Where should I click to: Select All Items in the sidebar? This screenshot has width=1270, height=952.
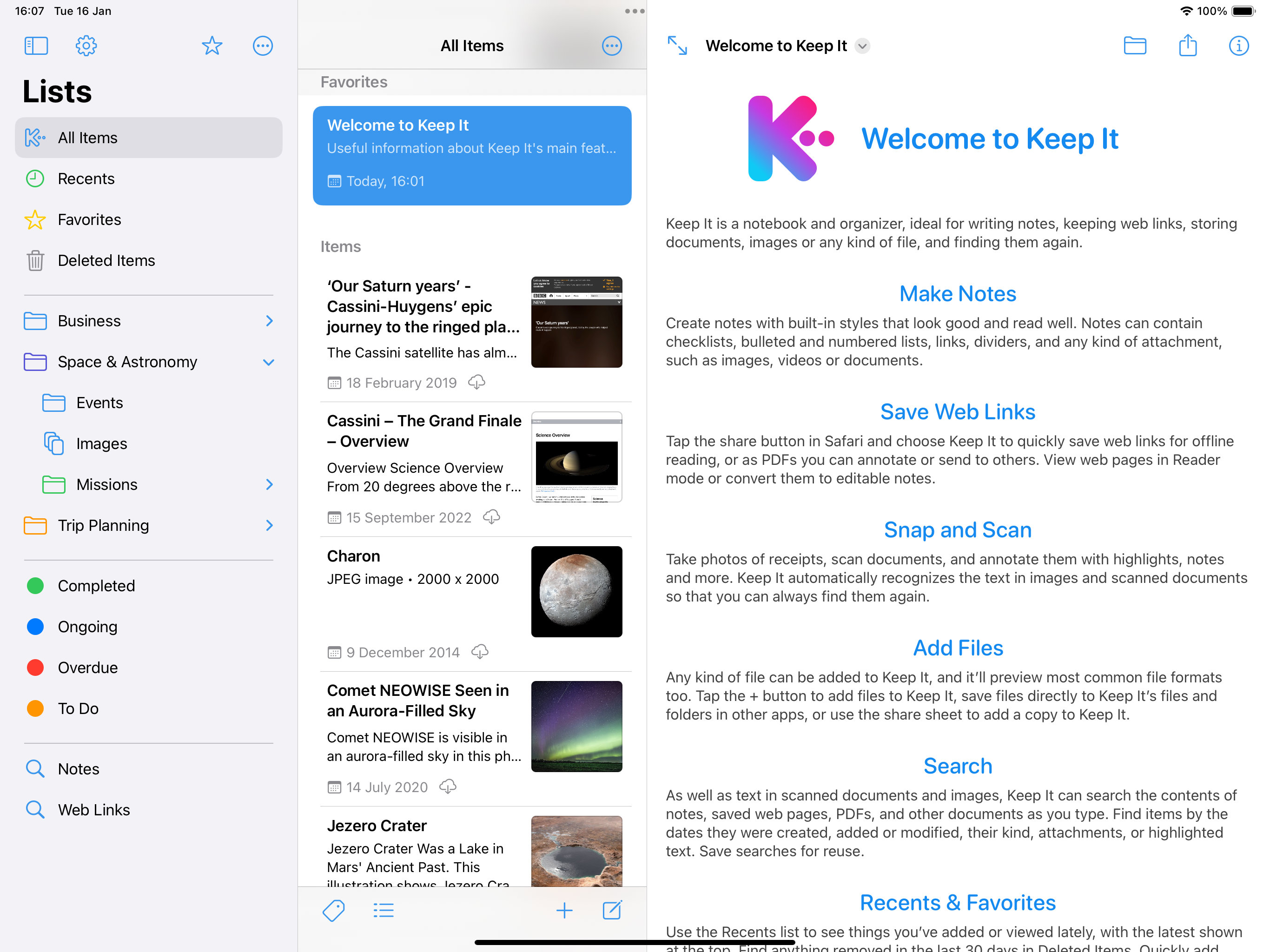click(x=149, y=138)
